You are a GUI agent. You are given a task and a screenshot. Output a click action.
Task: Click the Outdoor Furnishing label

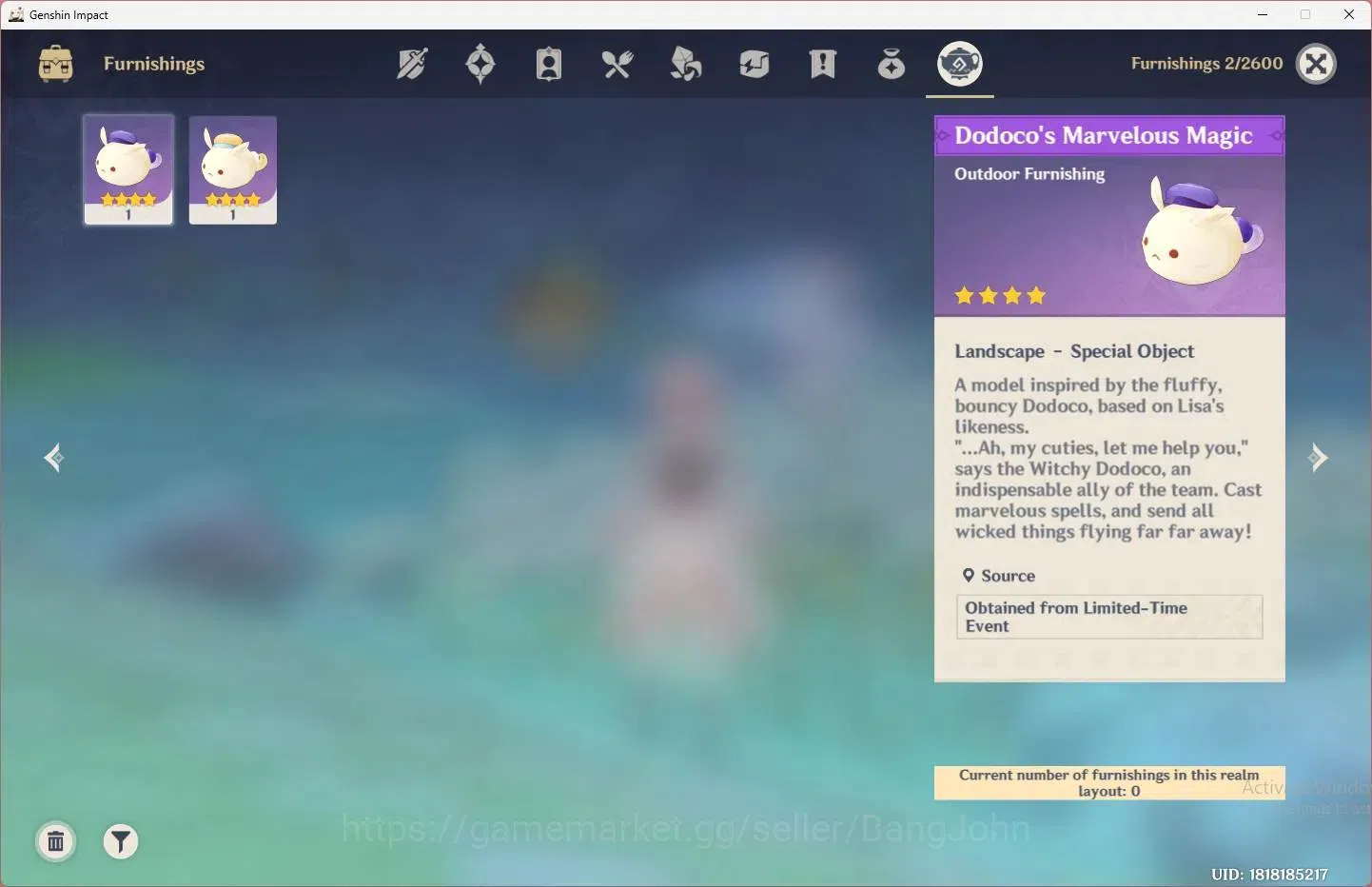[1029, 174]
